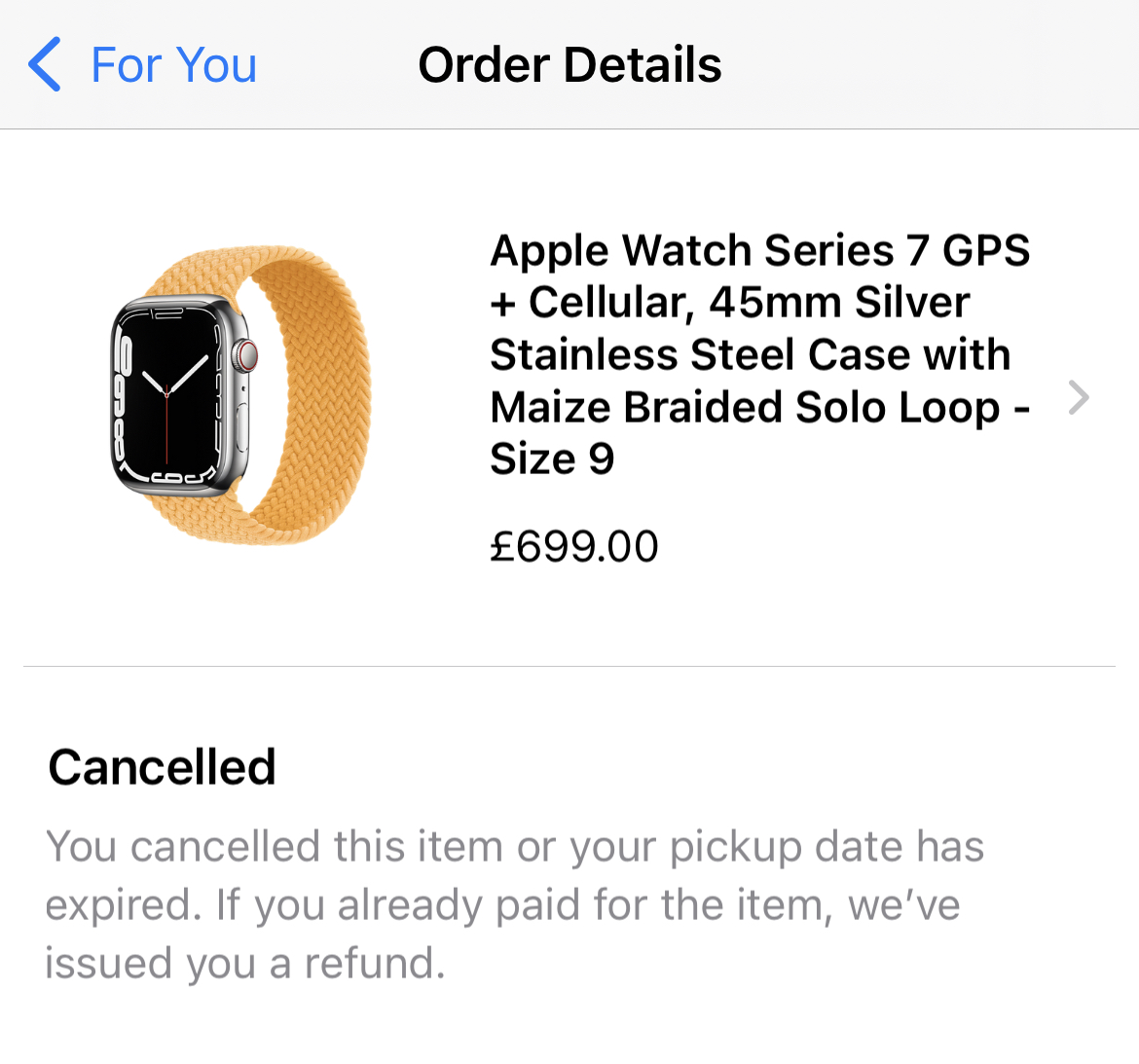Tap the blue back chevron arrow
The width and height of the screenshot is (1139, 1064).
point(45,64)
